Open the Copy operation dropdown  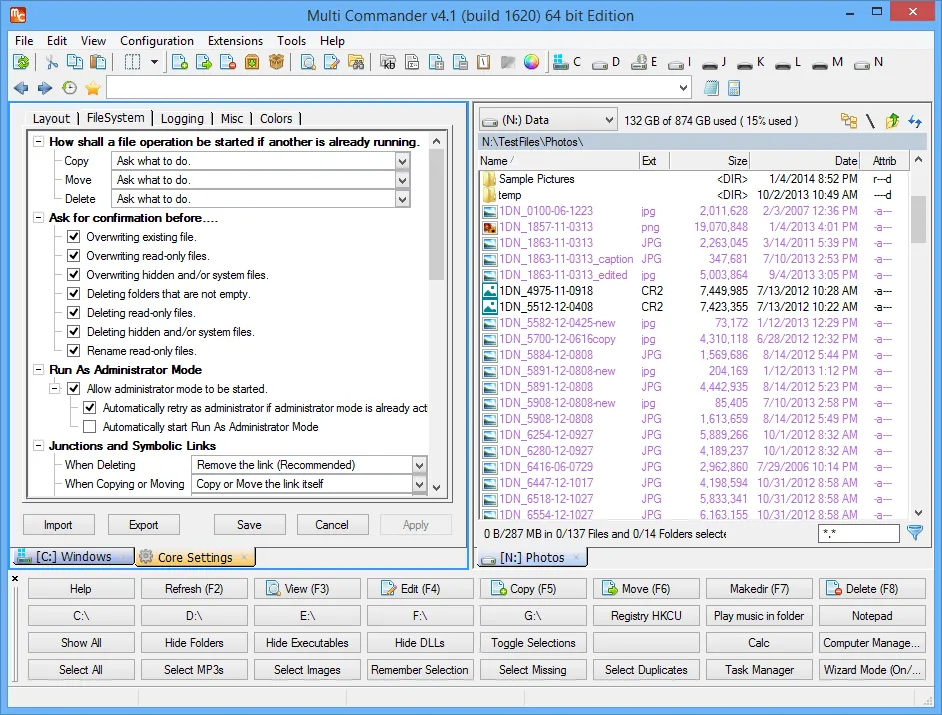point(403,161)
